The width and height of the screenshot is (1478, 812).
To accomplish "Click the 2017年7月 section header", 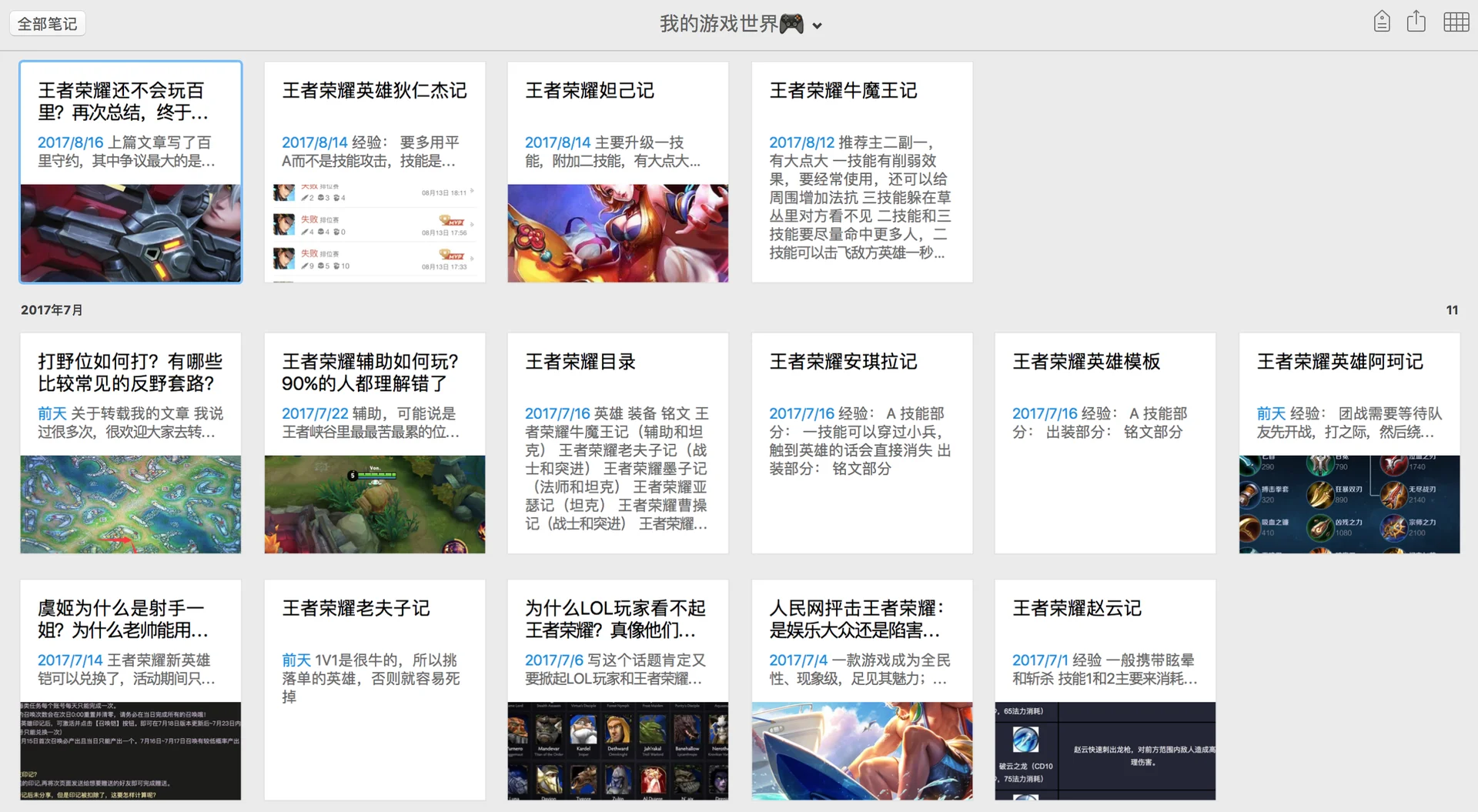I will 52,309.
